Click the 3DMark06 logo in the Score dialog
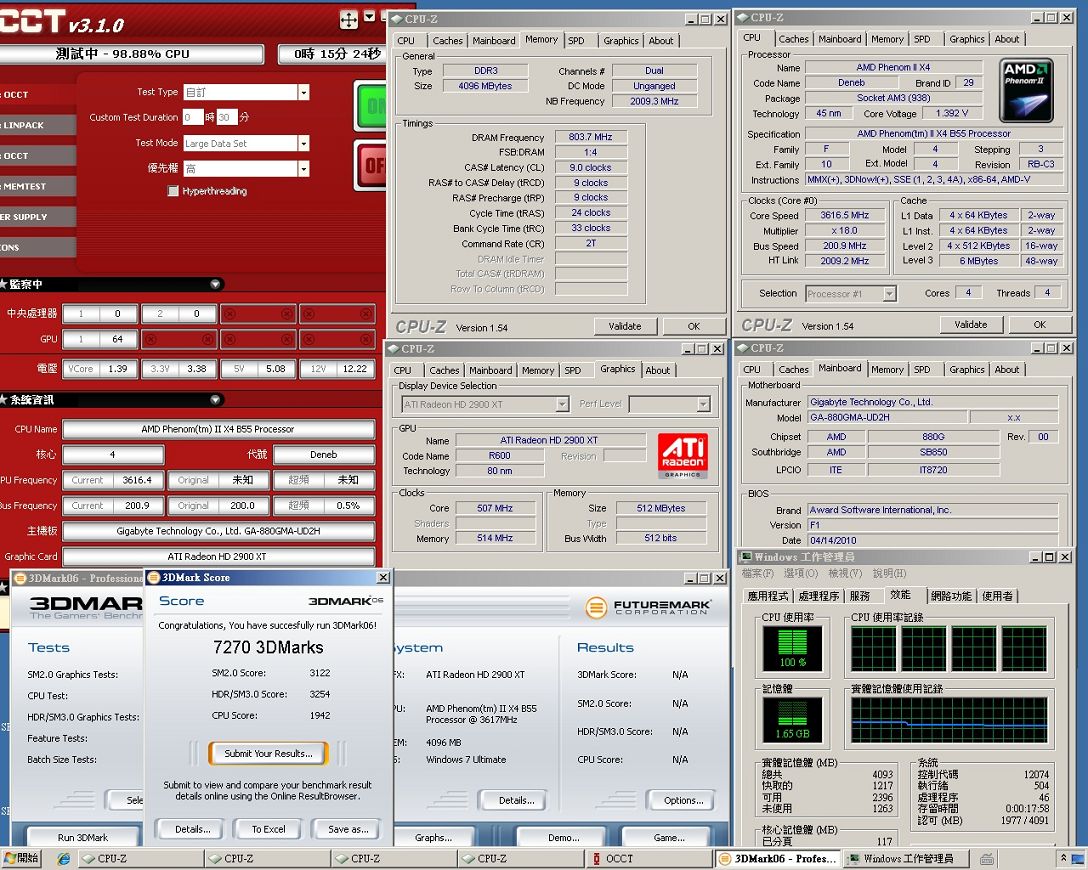Viewport: 1088px width, 870px height. (x=346, y=601)
